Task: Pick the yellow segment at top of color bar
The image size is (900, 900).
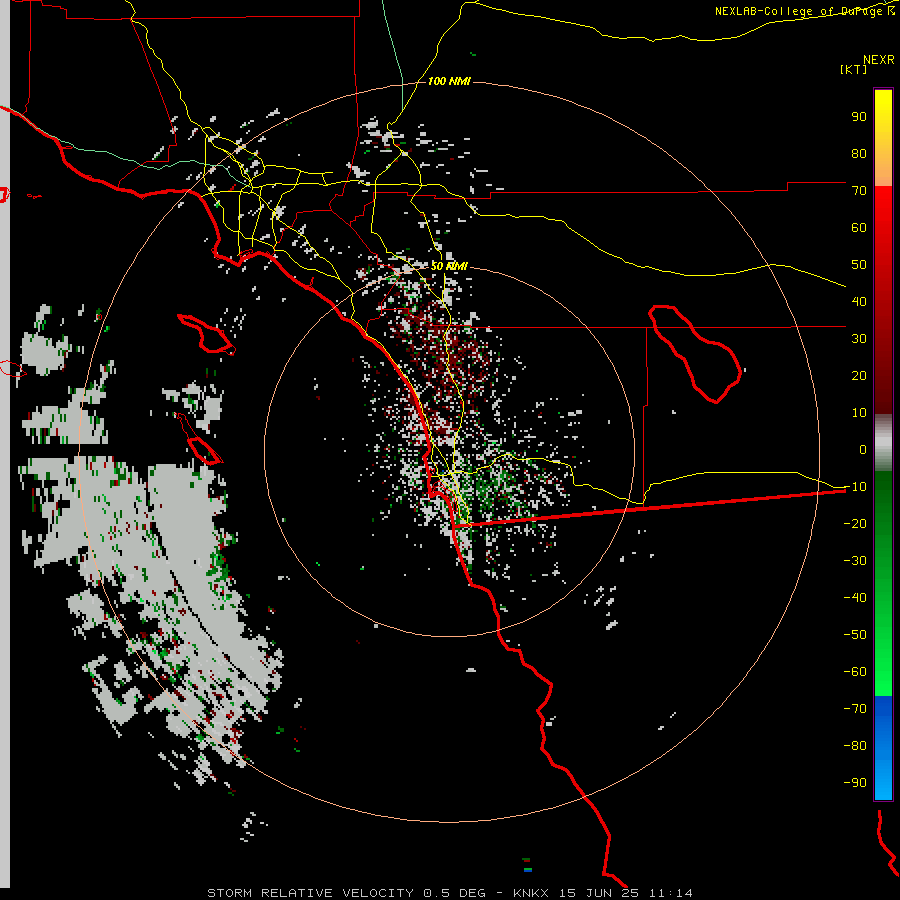Action: point(883,138)
